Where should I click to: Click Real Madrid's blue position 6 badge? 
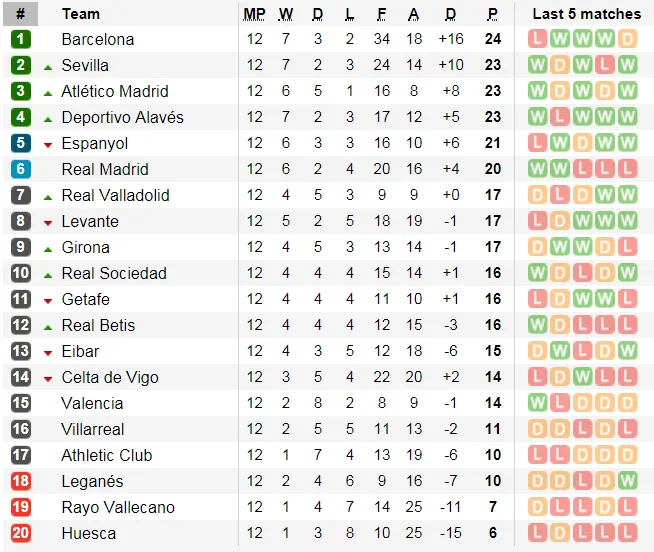point(20,169)
